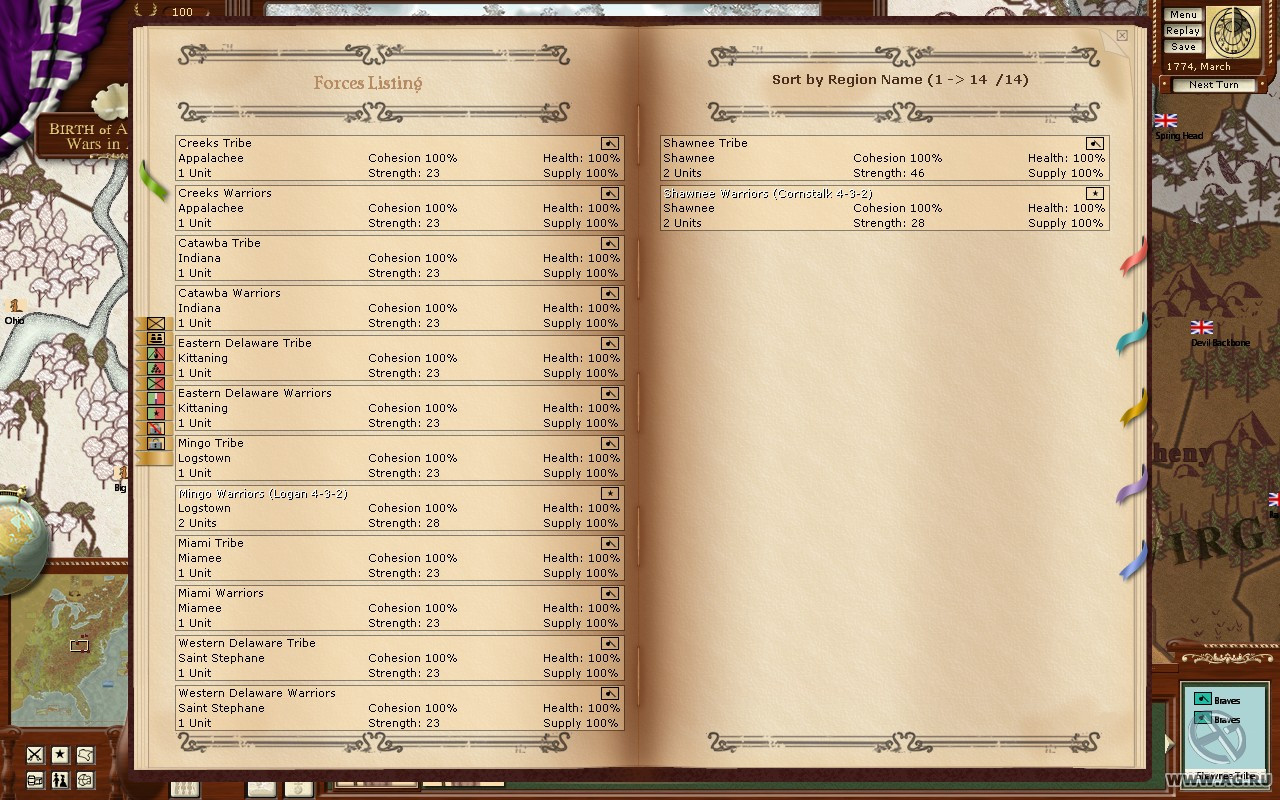Open the Menu button
1280x800 pixels.
pos(1182,15)
